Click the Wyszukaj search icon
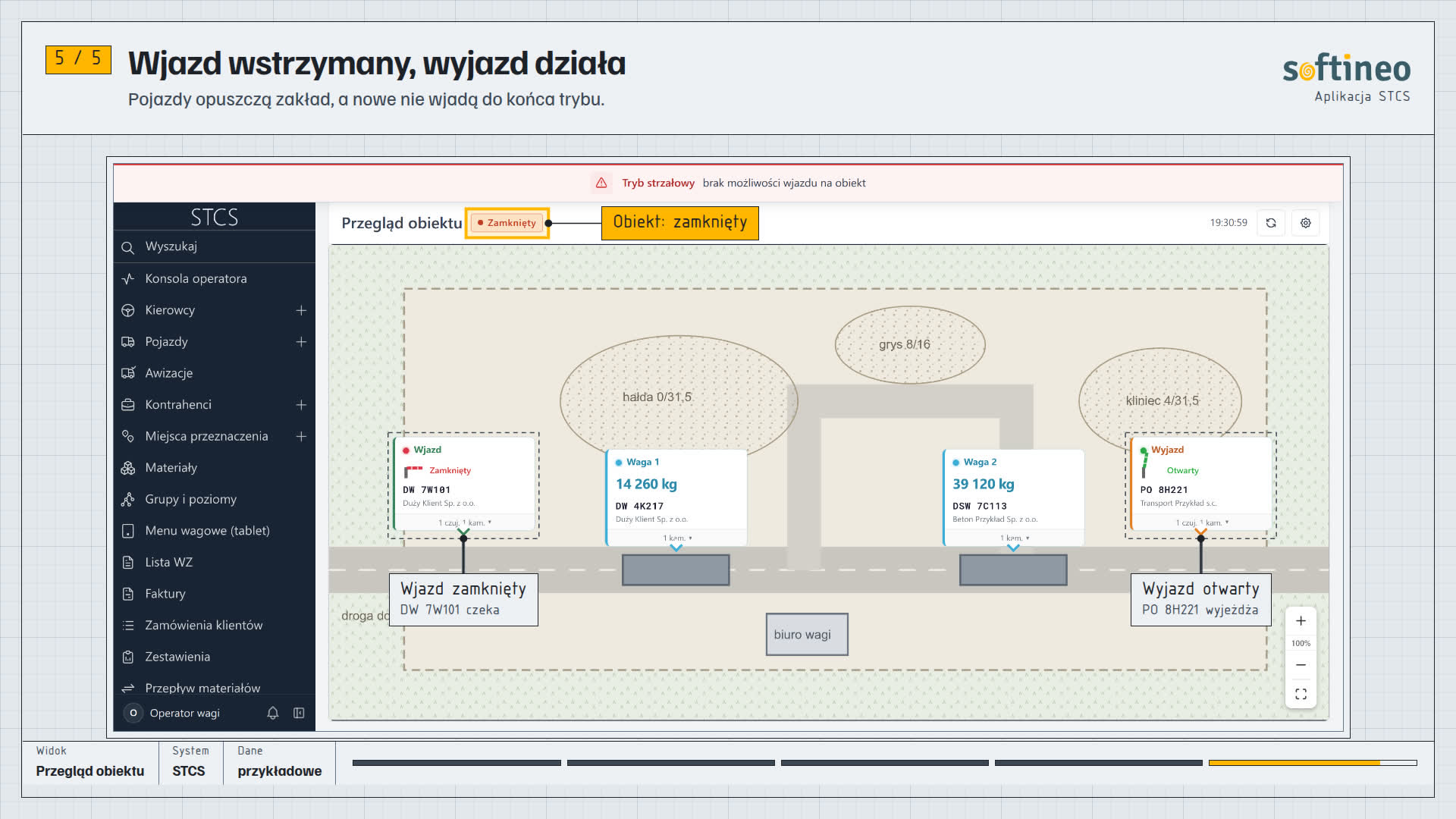This screenshot has width=1456, height=819. point(127,247)
